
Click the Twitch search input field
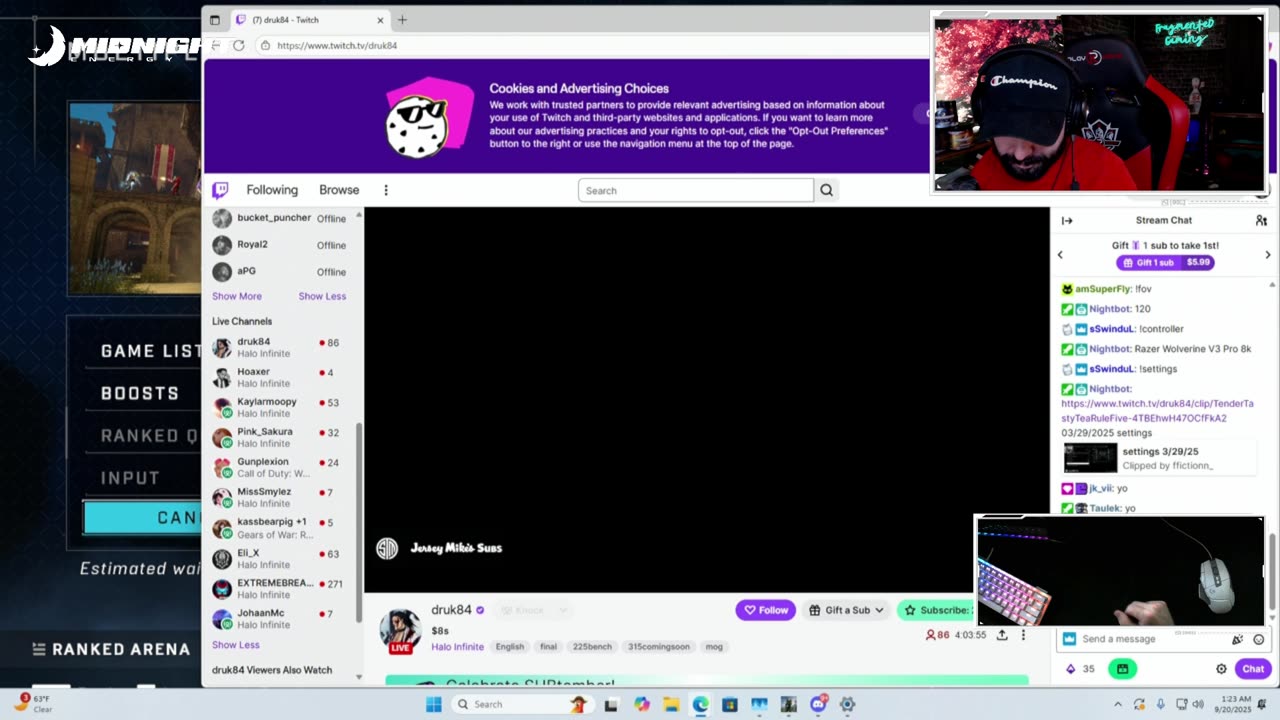(696, 190)
